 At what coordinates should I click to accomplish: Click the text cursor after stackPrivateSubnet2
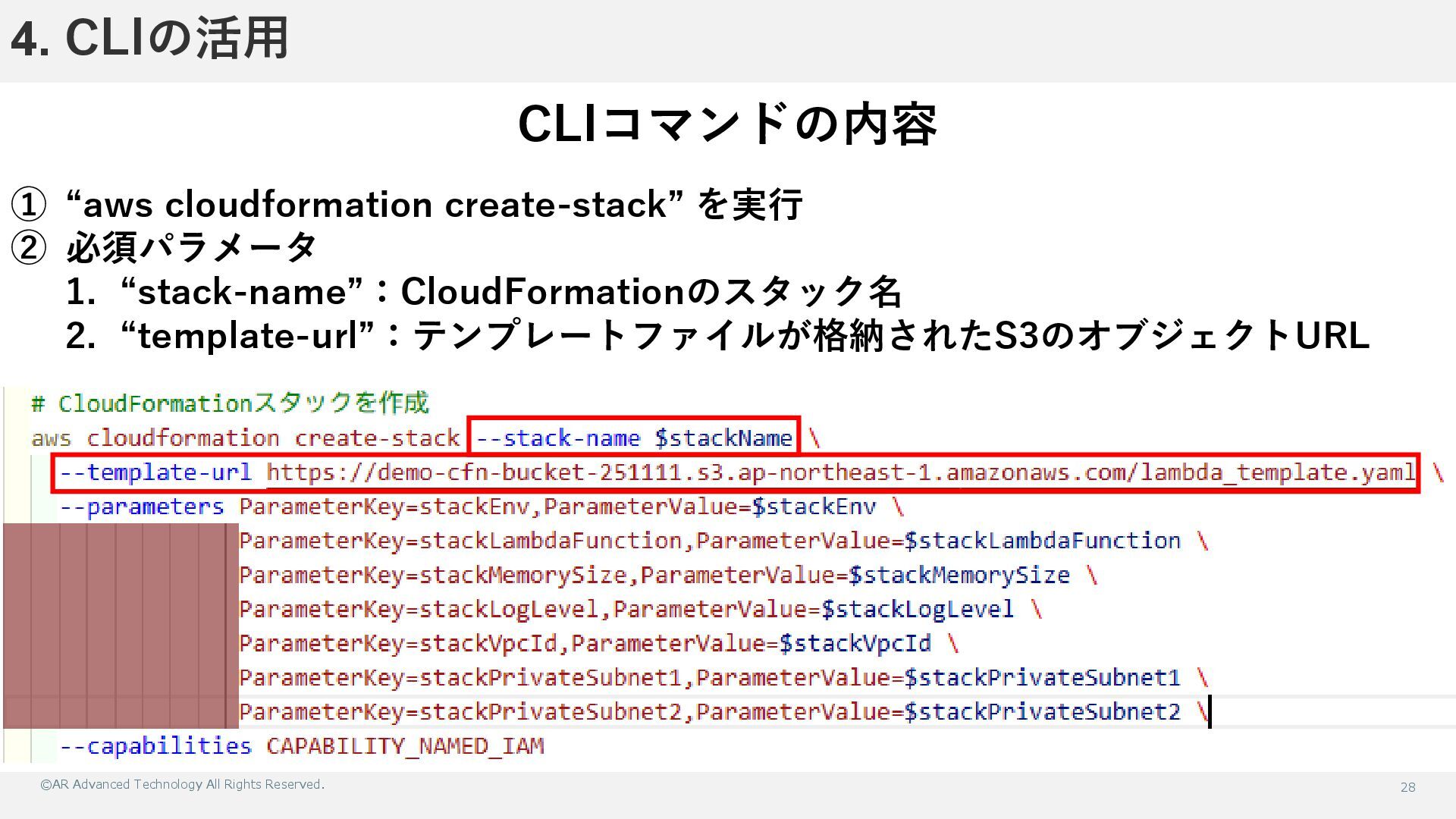coord(1210,711)
